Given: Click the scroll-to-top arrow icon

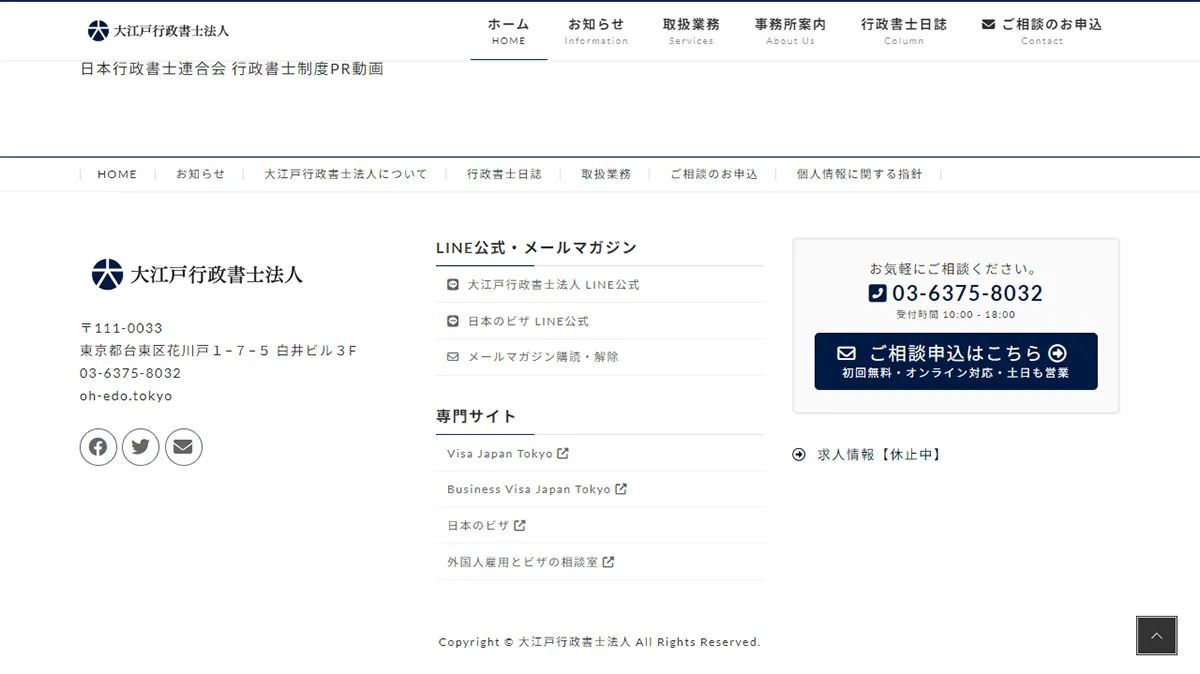Looking at the screenshot, I should tap(1156, 635).
